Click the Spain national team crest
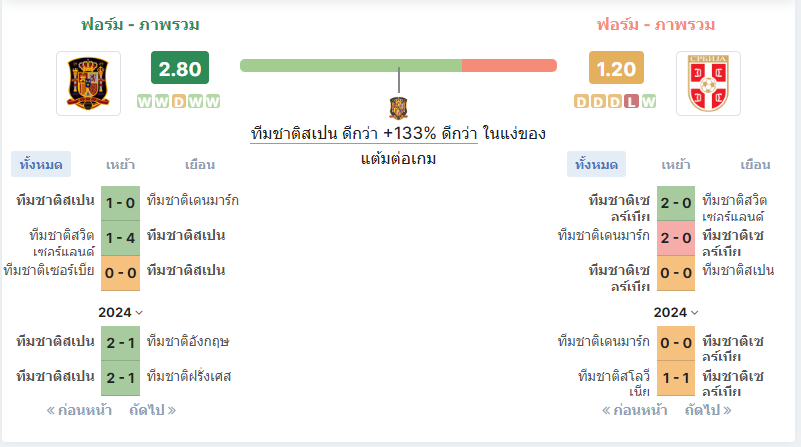This screenshot has height=447, width=801. click(89, 83)
